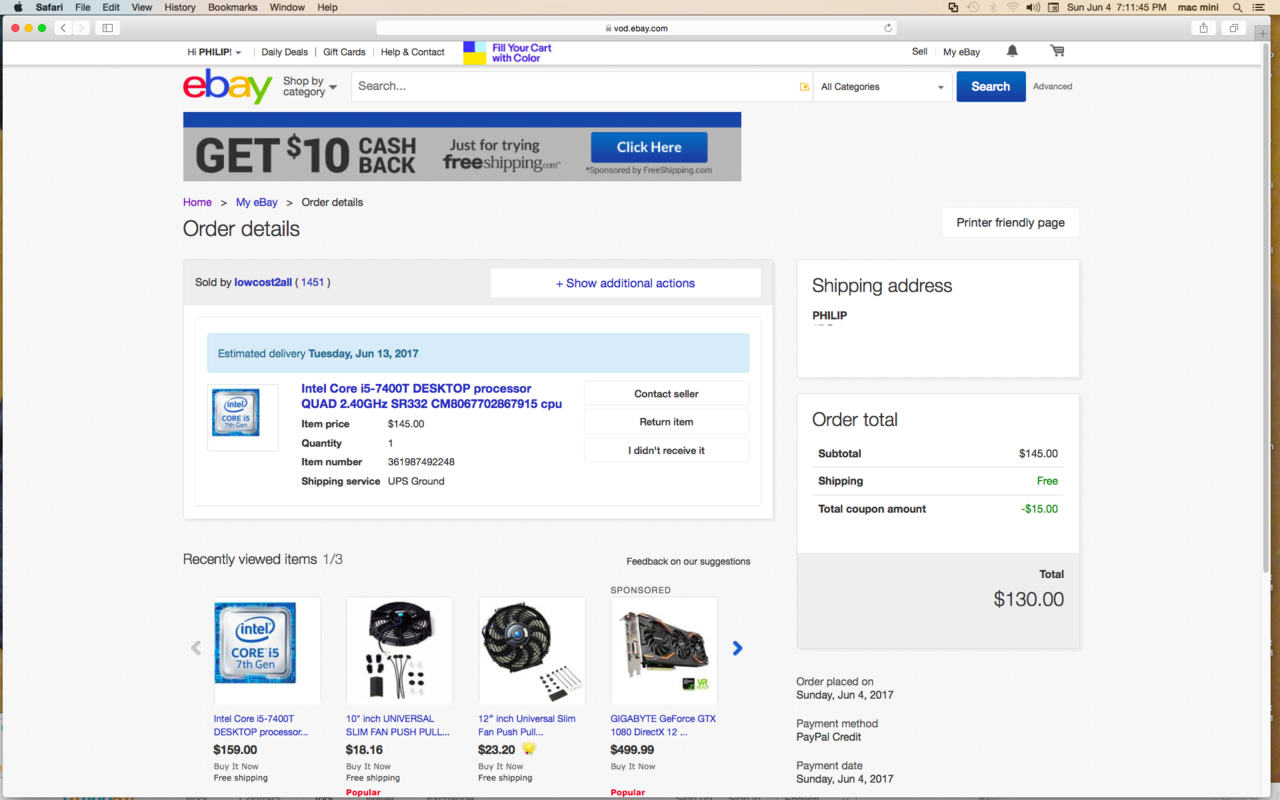Image resolution: width=1280 pixels, height=800 pixels.
Task: Click the saved search icon in search box
Action: (804, 87)
